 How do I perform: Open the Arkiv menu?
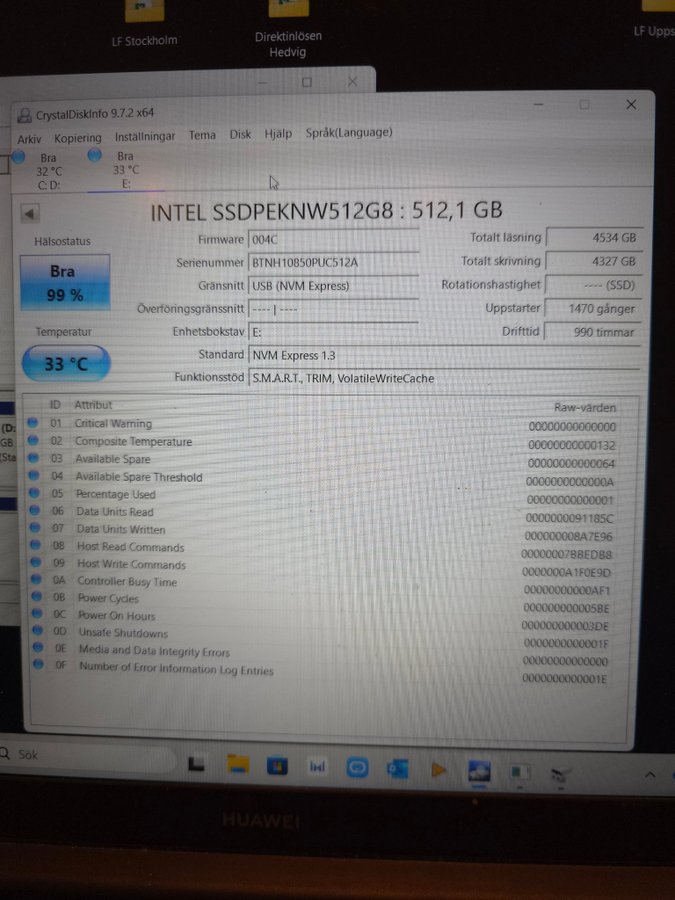pos(30,139)
